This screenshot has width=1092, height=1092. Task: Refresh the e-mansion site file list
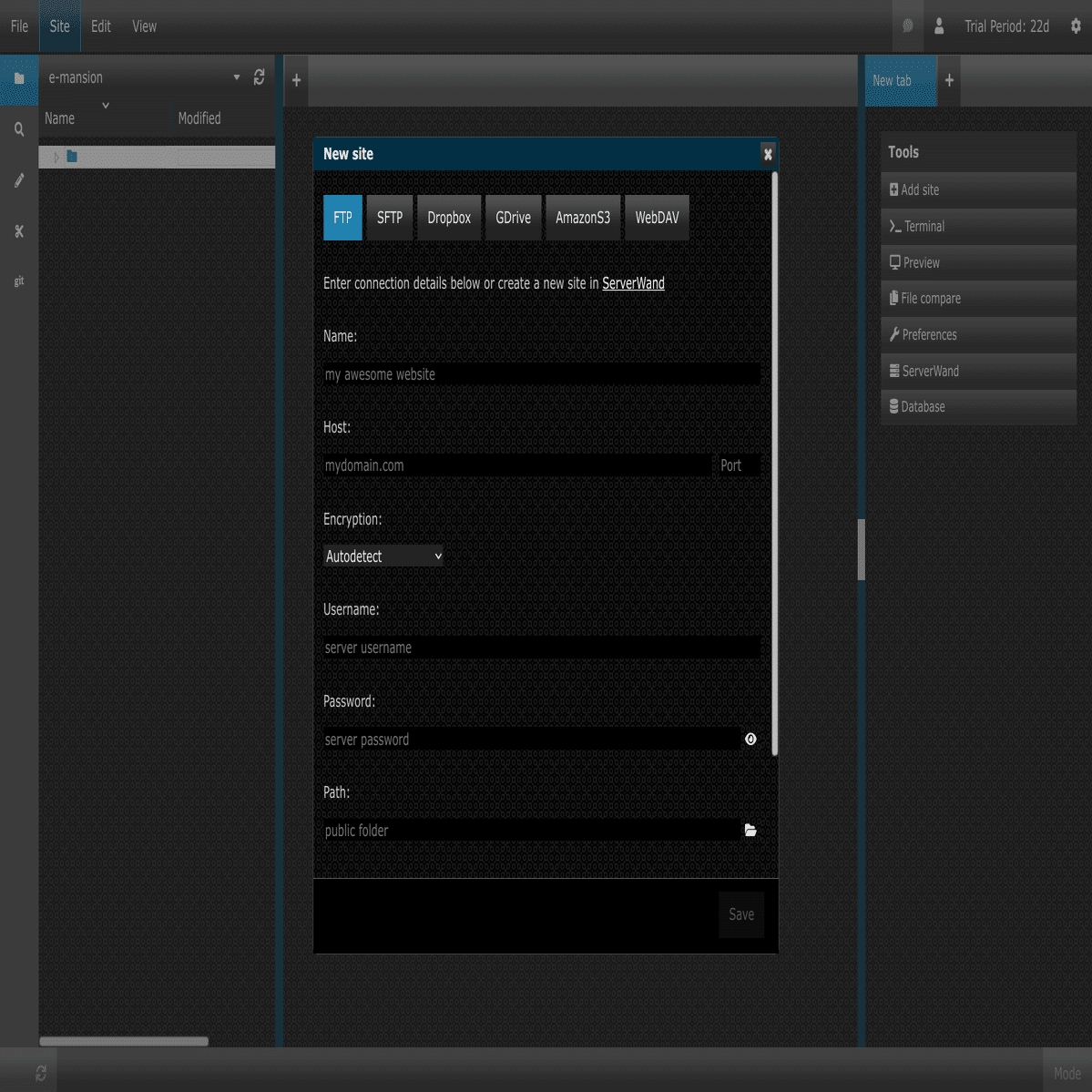(259, 77)
